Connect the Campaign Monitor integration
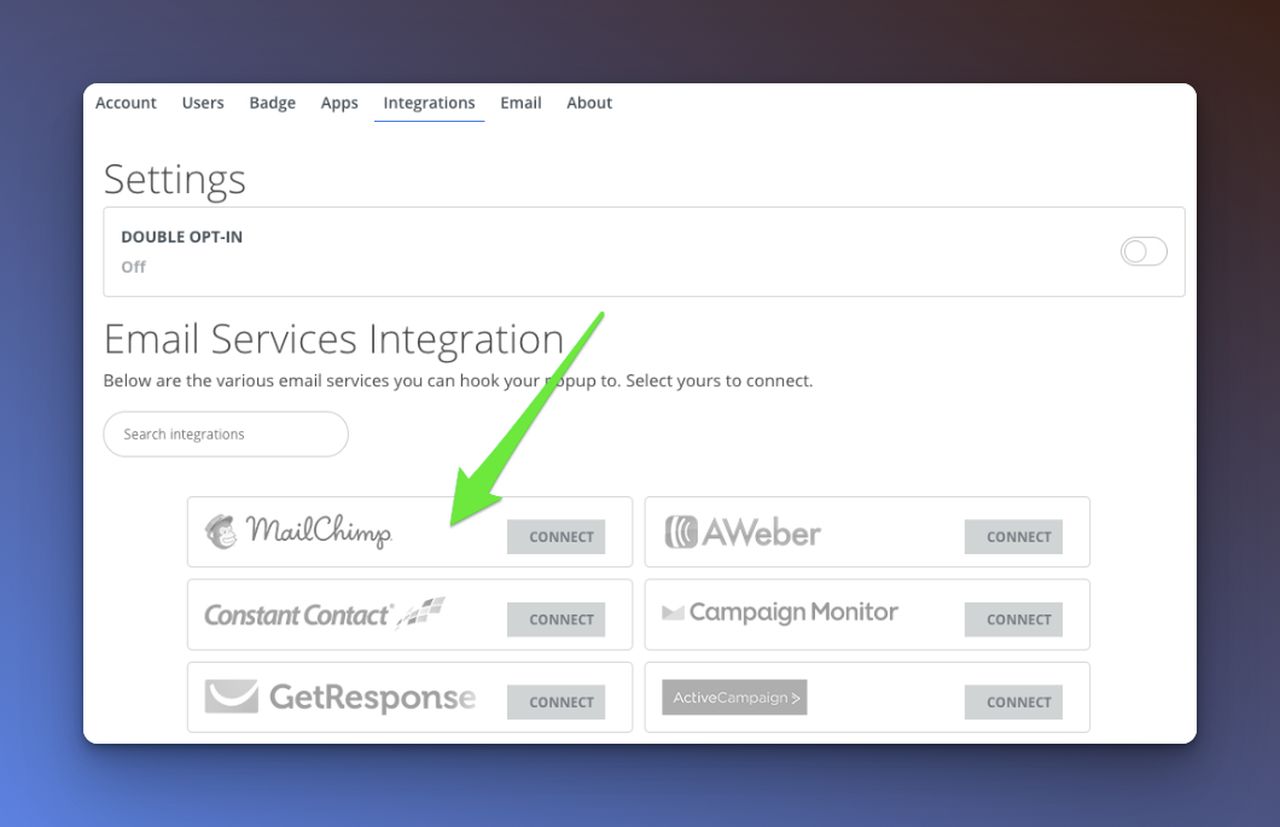The height and width of the screenshot is (827, 1280). (1013, 620)
